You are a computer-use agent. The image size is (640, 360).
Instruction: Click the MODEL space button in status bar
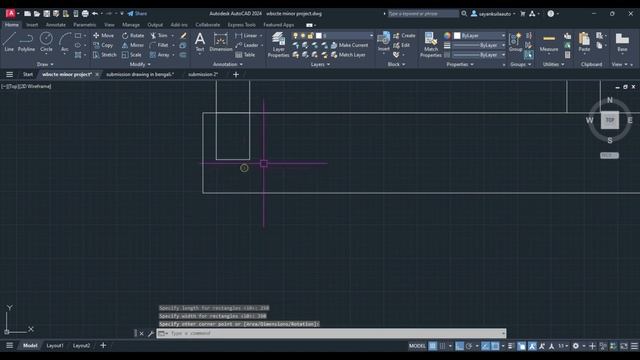click(x=417, y=346)
